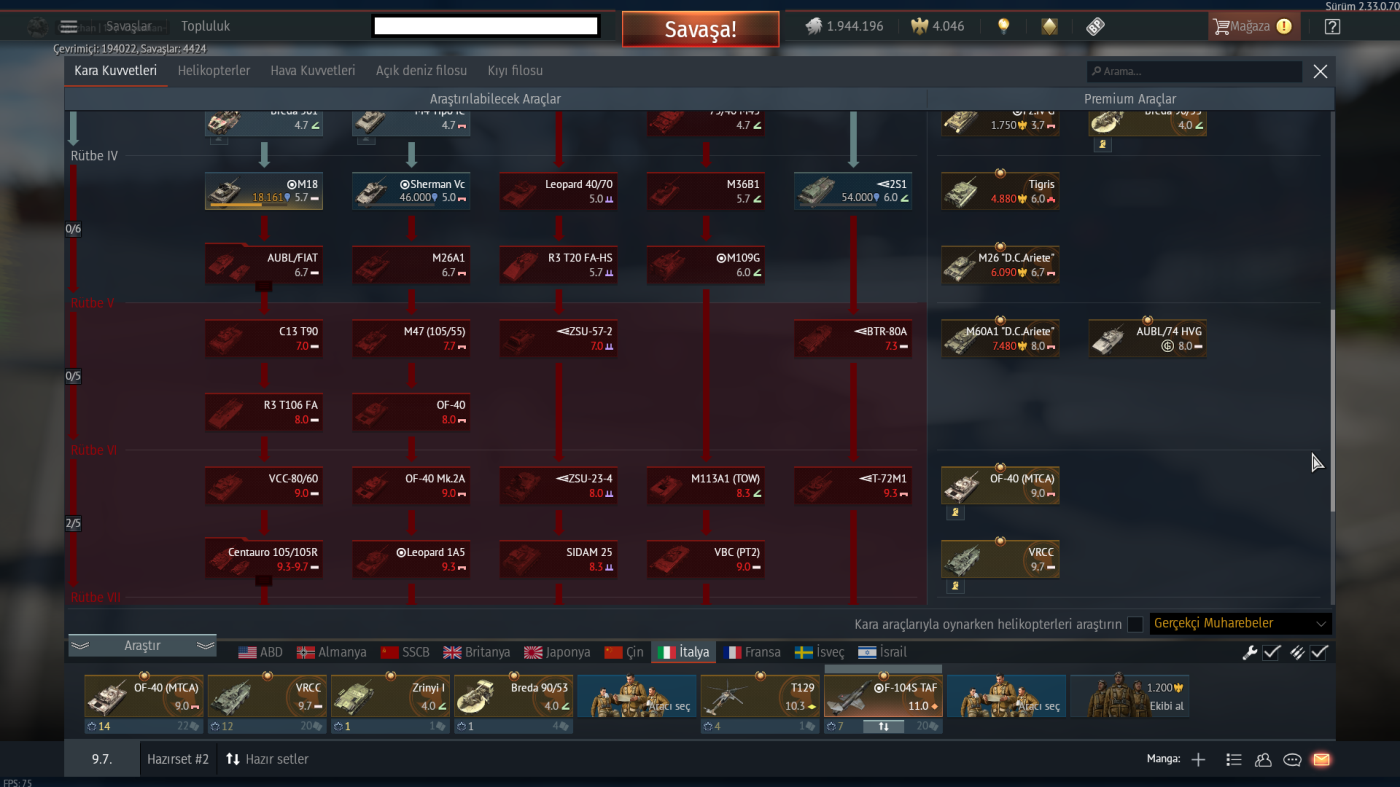1400x787 pixels.
Task: Select the Tigris premium vehicle
Action: 1000,191
